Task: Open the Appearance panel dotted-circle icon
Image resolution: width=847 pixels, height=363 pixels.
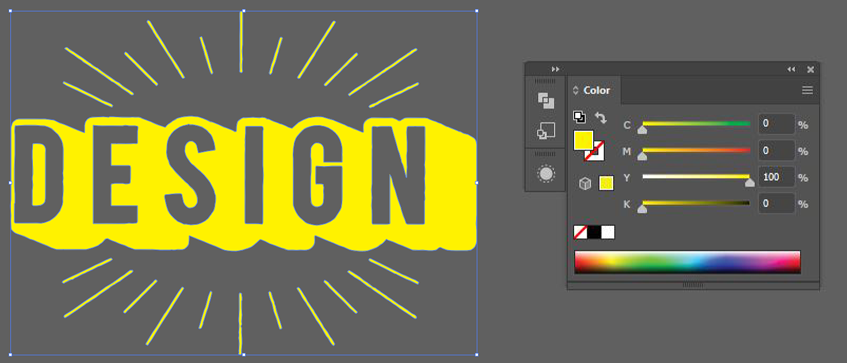Action: pyautogui.click(x=546, y=174)
